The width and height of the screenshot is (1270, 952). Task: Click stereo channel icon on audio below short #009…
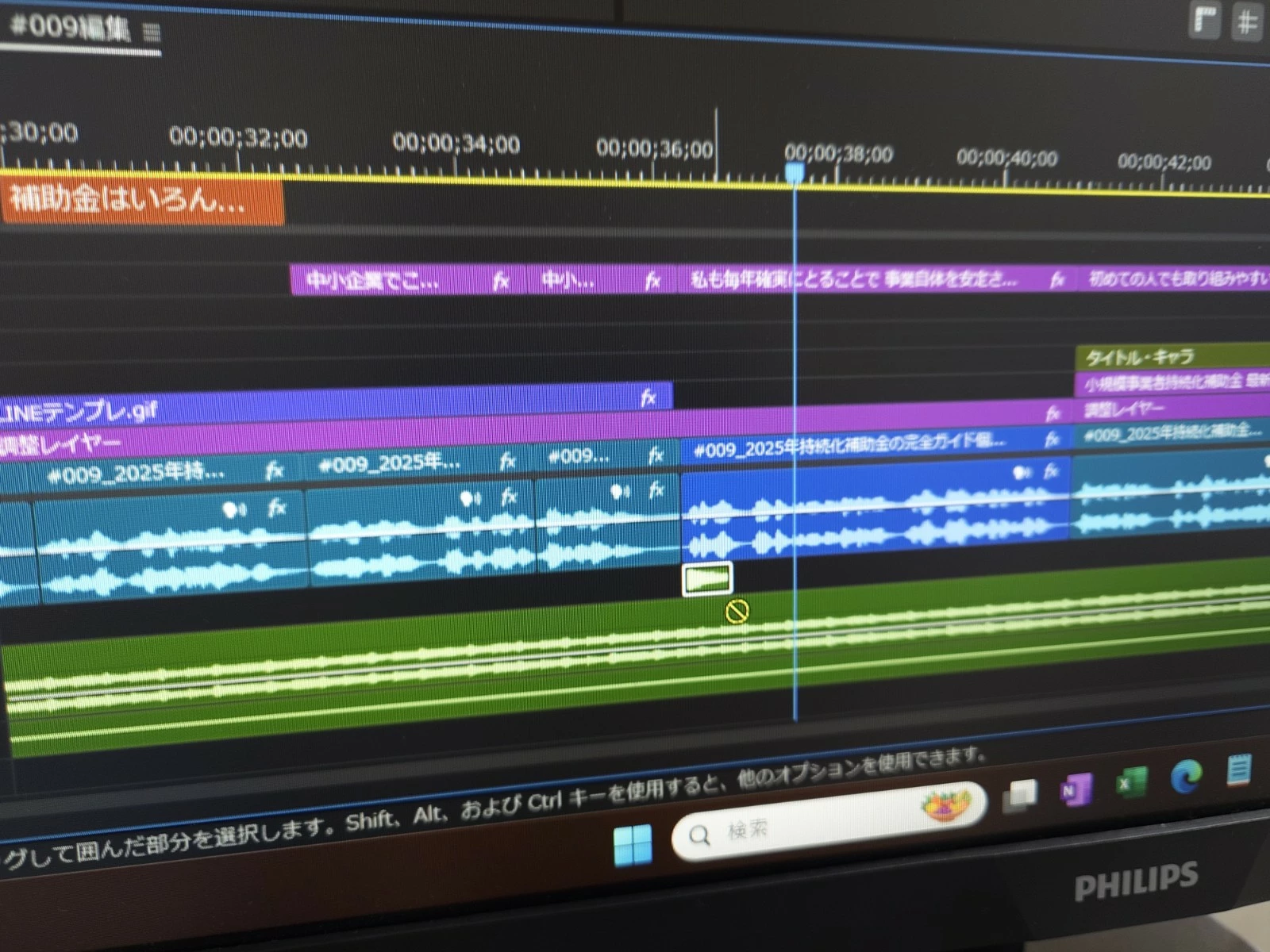pos(621,492)
